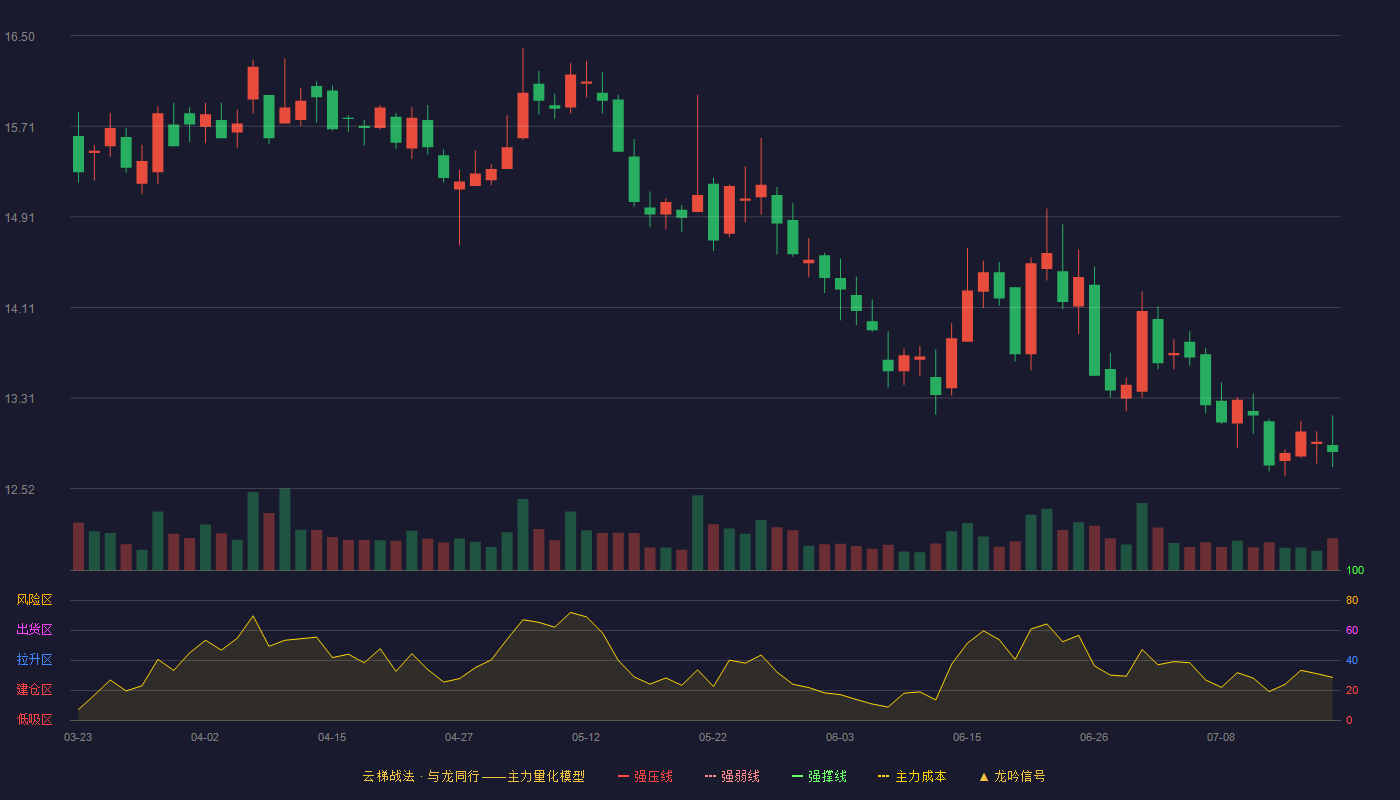Click the 风险区 zone label
This screenshot has height=800, width=1400.
pos(34,600)
